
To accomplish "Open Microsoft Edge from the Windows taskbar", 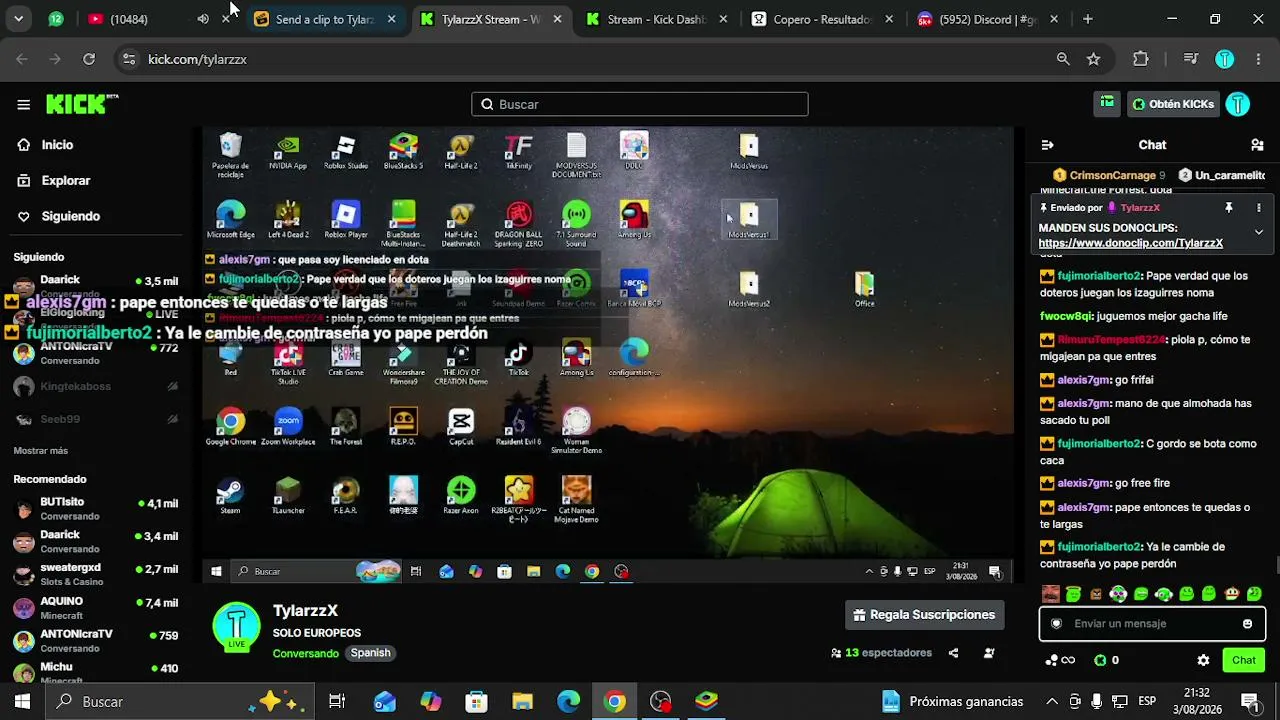I will (x=568, y=702).
